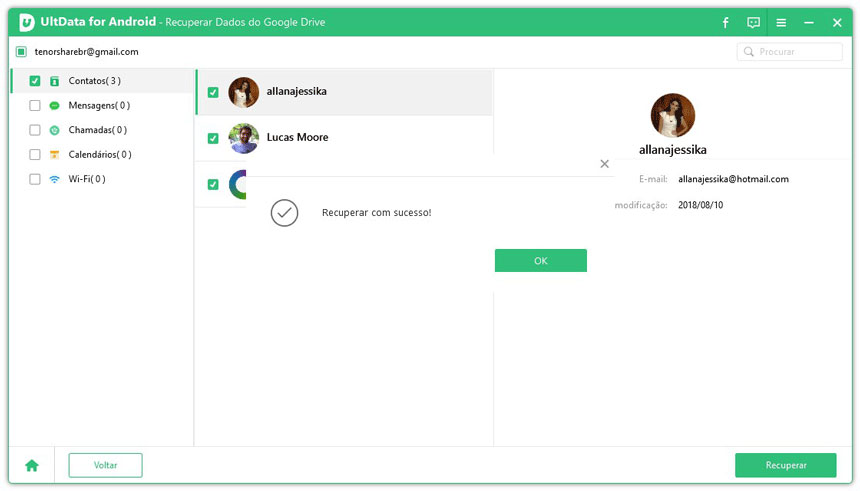860x491 pixels.
Task: Uncheck the allanajessika contact checkbox
Action: [213, 92]
